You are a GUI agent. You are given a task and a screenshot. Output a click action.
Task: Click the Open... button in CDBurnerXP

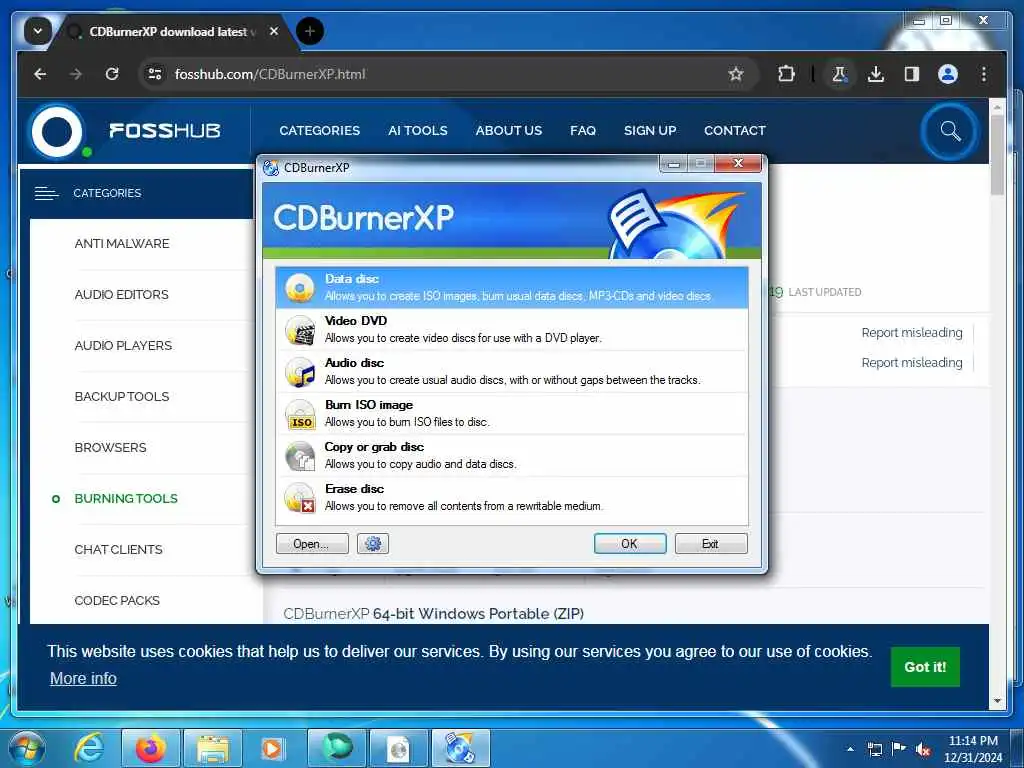tap(312, 543)
